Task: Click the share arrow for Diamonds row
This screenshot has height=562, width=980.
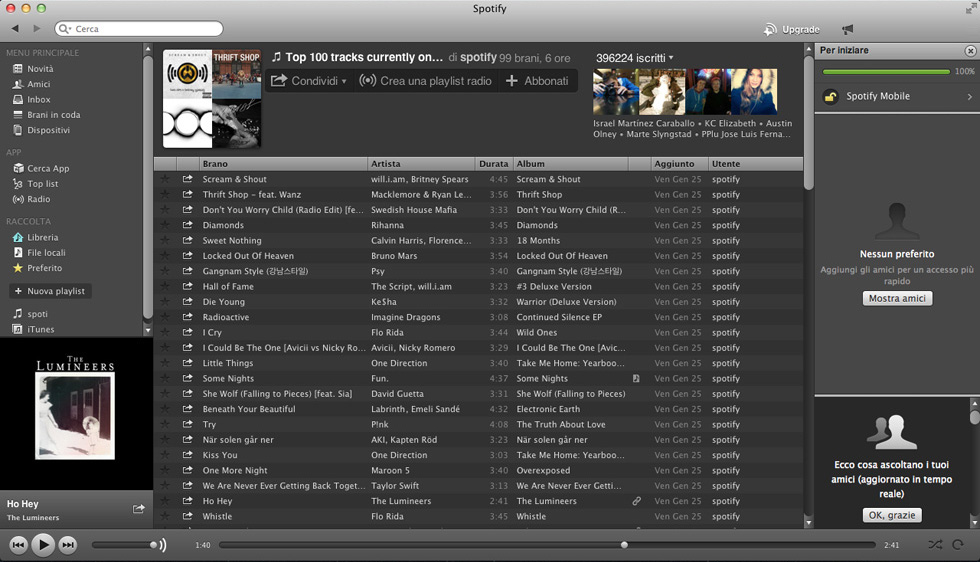Action: point(187,225)
